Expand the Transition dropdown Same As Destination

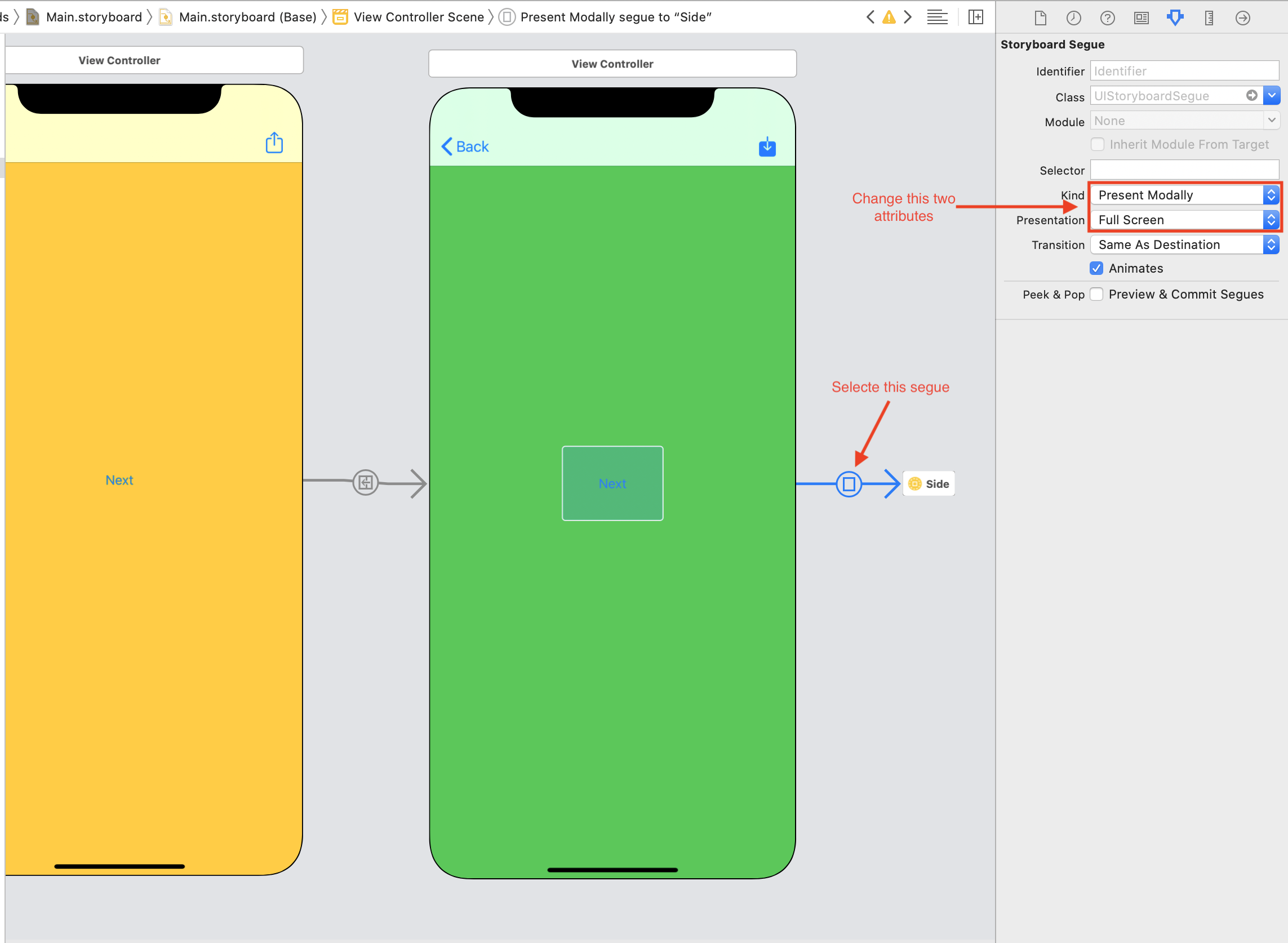coord(1272,244)
